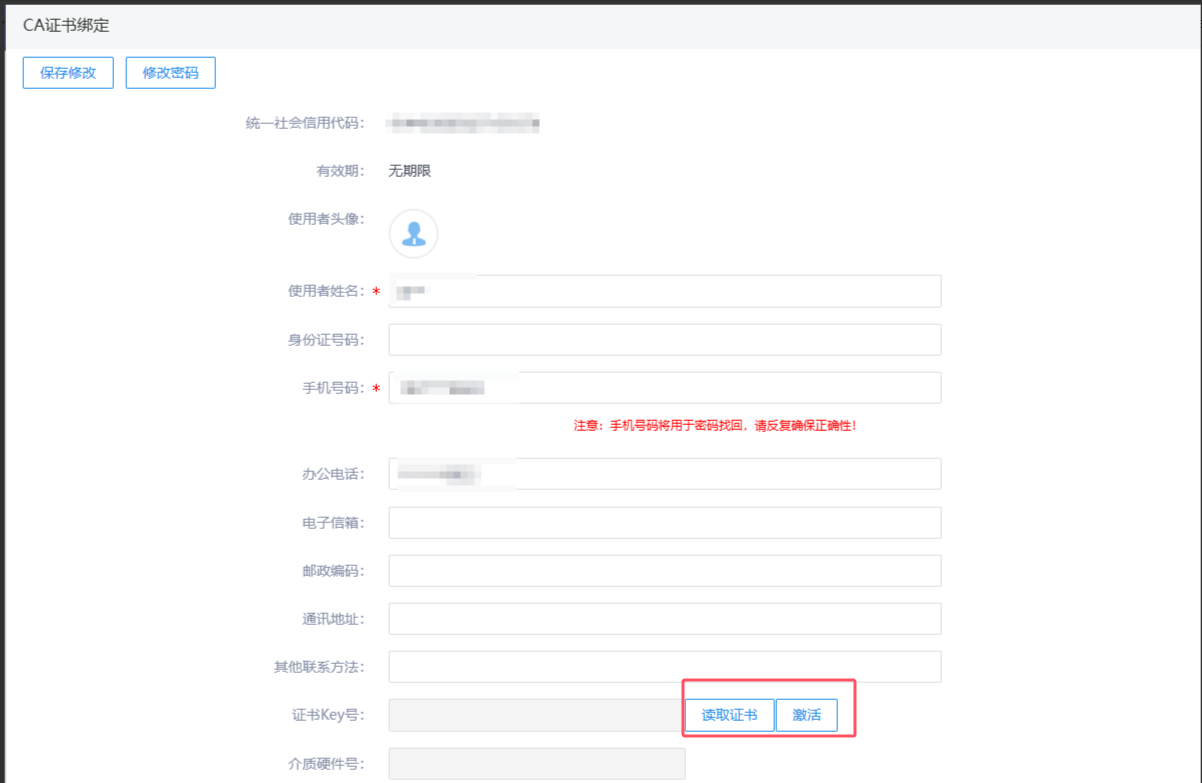The width and height of the screenshot is (1202, 783).
Task: Click the 使用者头像 label text
Action: tap(326, 219)
